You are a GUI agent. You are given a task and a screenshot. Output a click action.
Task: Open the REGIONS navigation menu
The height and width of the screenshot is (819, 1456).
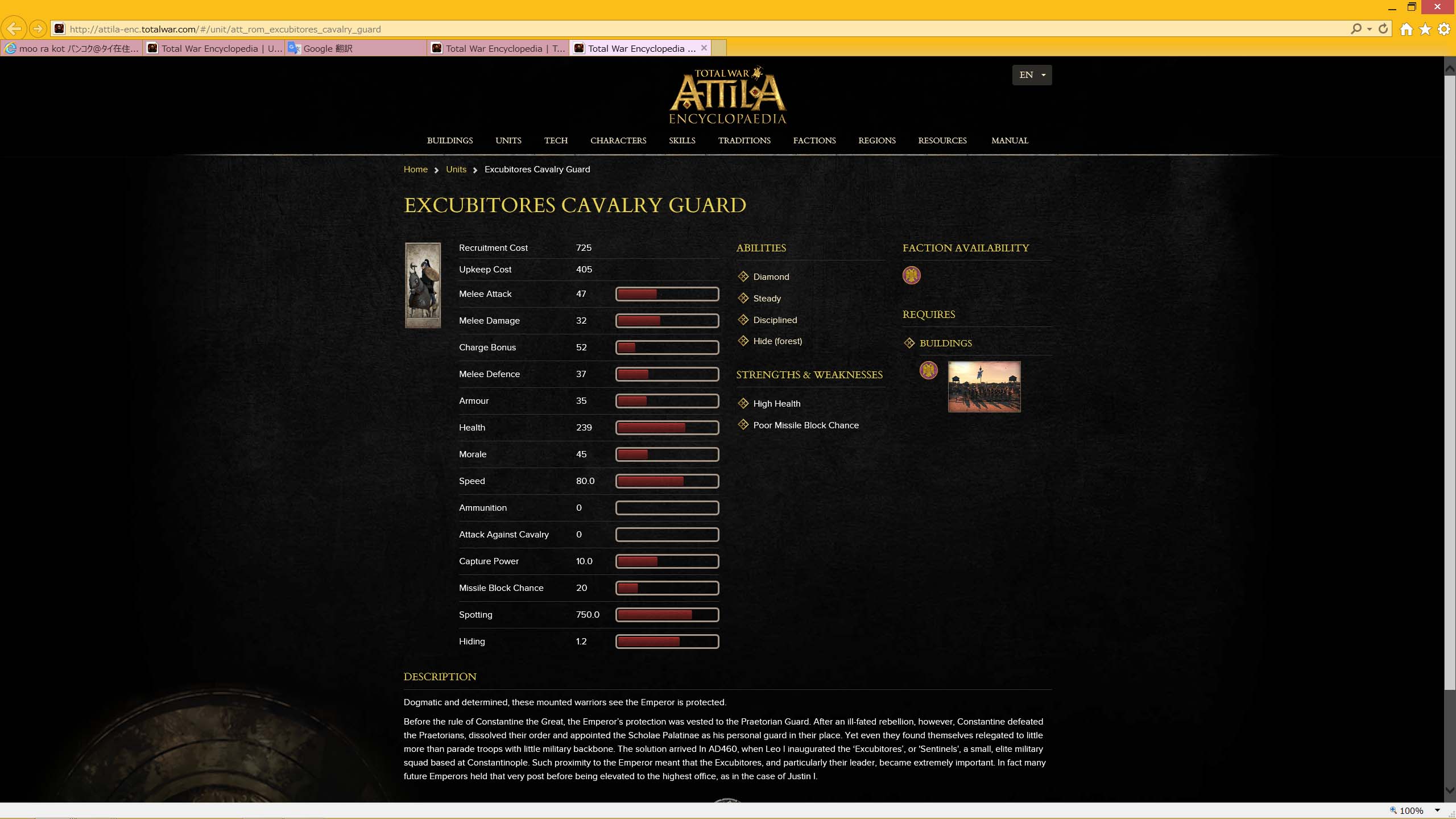click(x=877, y=140)
